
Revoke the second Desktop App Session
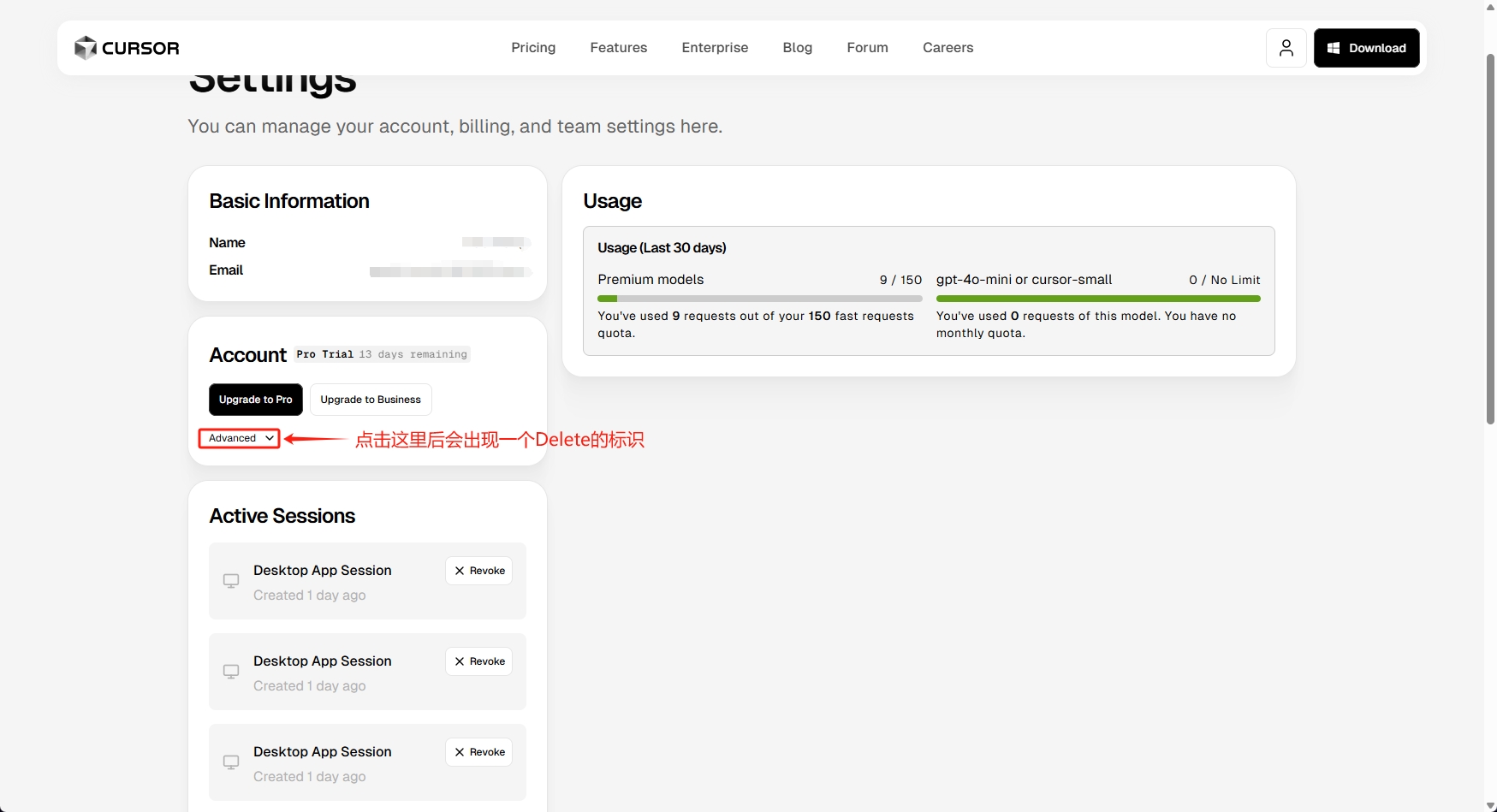tap(478, 661)
